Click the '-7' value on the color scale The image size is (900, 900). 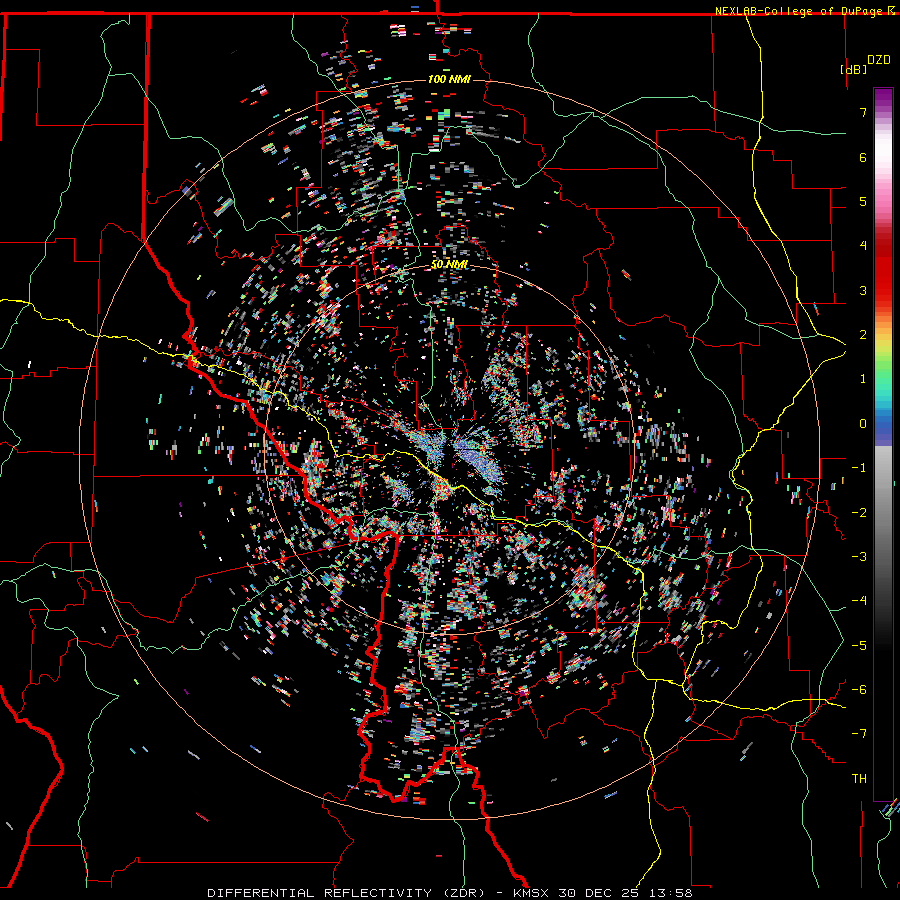(x=859, y=734)
